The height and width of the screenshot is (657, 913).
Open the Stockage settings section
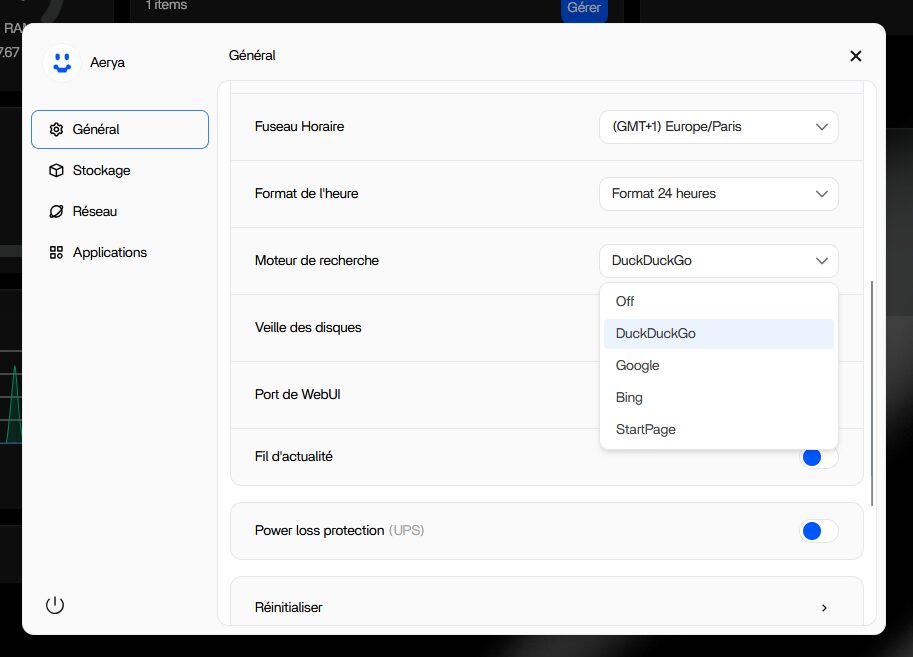click(x=101, y=170)
